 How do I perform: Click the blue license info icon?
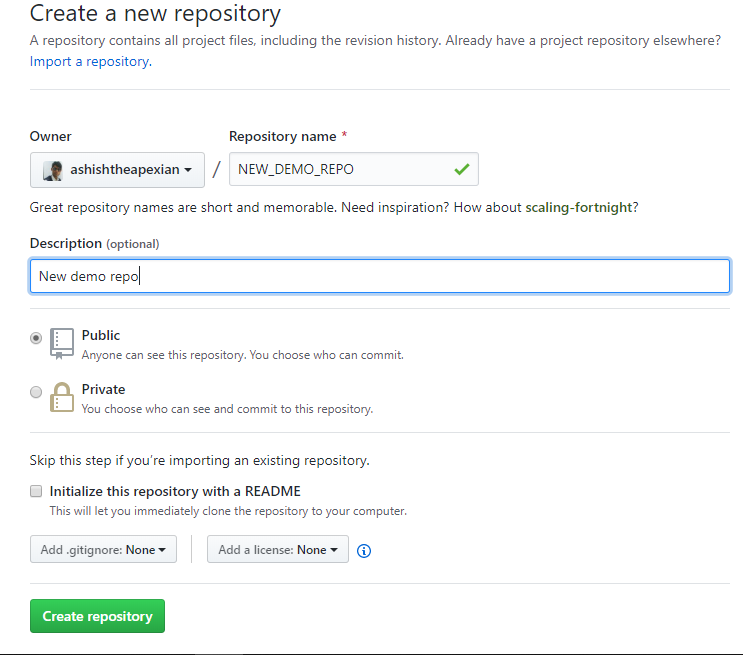point(364,551)
